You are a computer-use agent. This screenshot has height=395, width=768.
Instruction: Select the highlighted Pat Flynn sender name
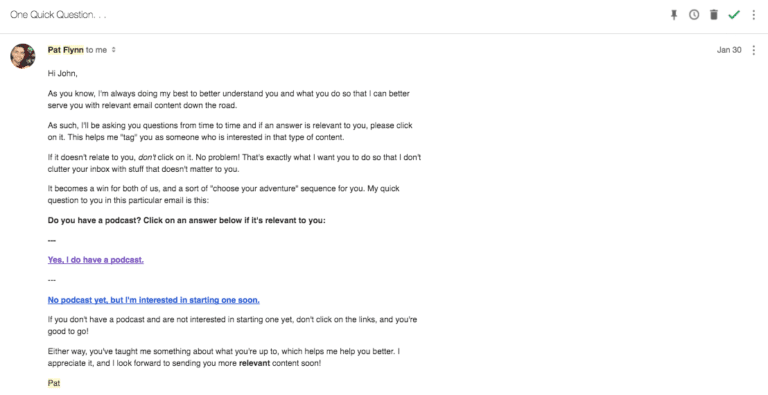point(66,50)
